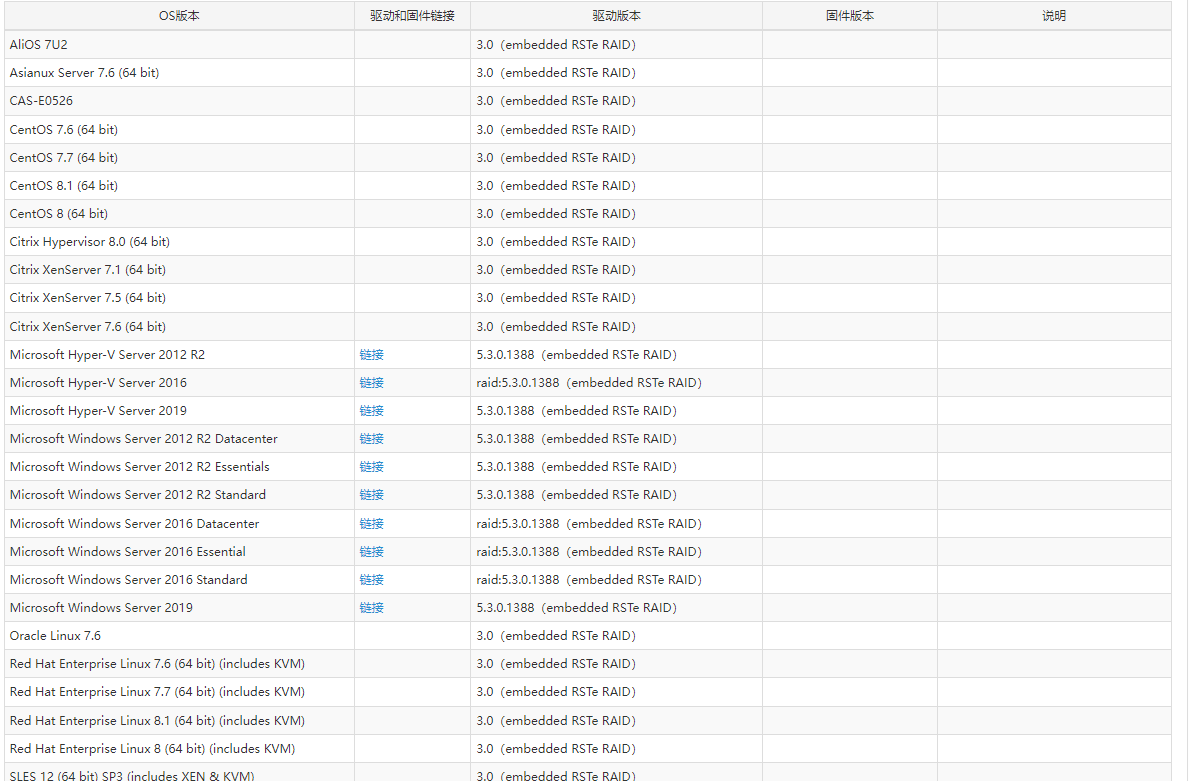1203x781 pixels.
Task: Open the link for Windows Server 2016 Datacenter
Action: (371, 524)
